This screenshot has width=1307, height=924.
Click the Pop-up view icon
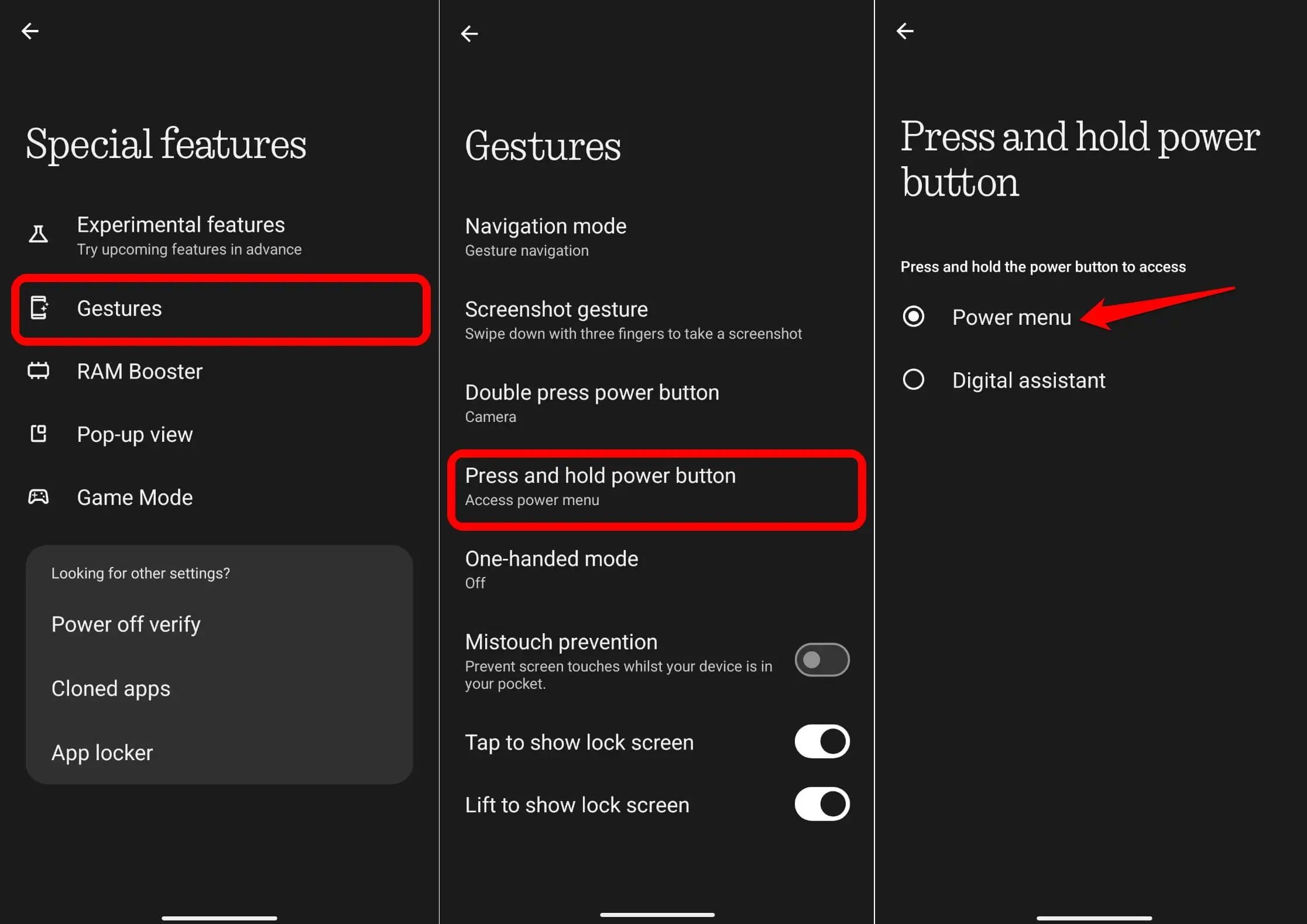38,434
